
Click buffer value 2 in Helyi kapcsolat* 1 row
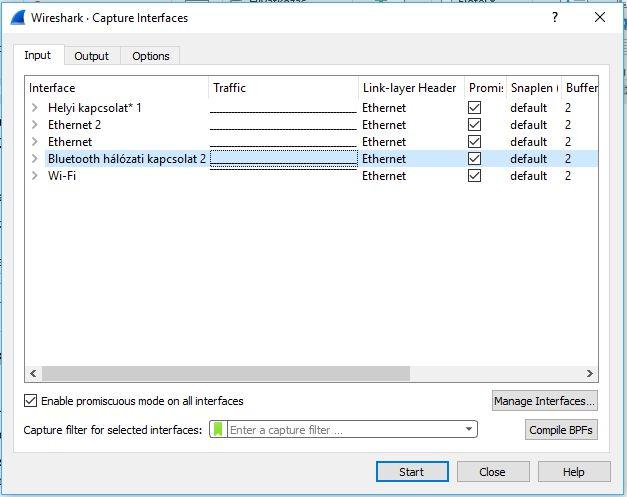568,108
